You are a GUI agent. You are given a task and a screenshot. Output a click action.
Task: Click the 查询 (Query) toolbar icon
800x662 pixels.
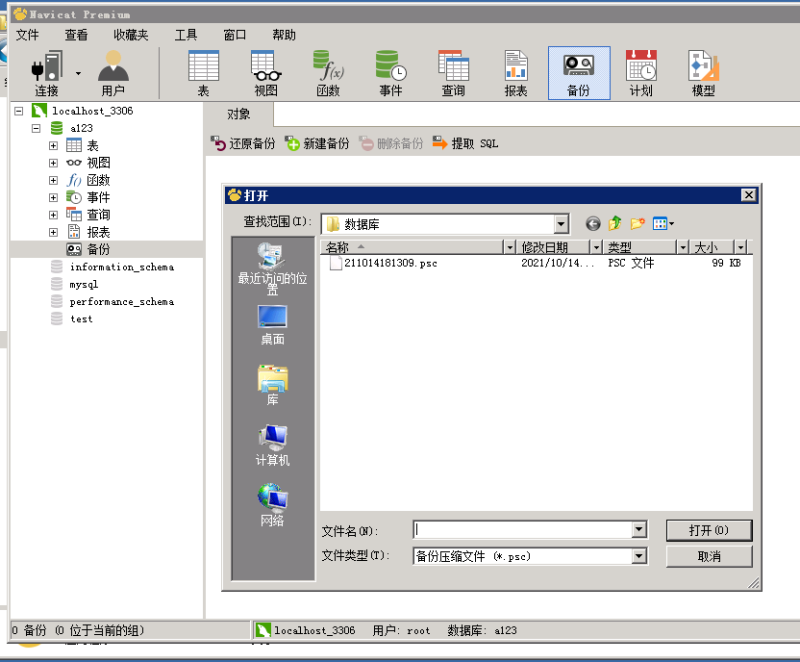point(453,73)
